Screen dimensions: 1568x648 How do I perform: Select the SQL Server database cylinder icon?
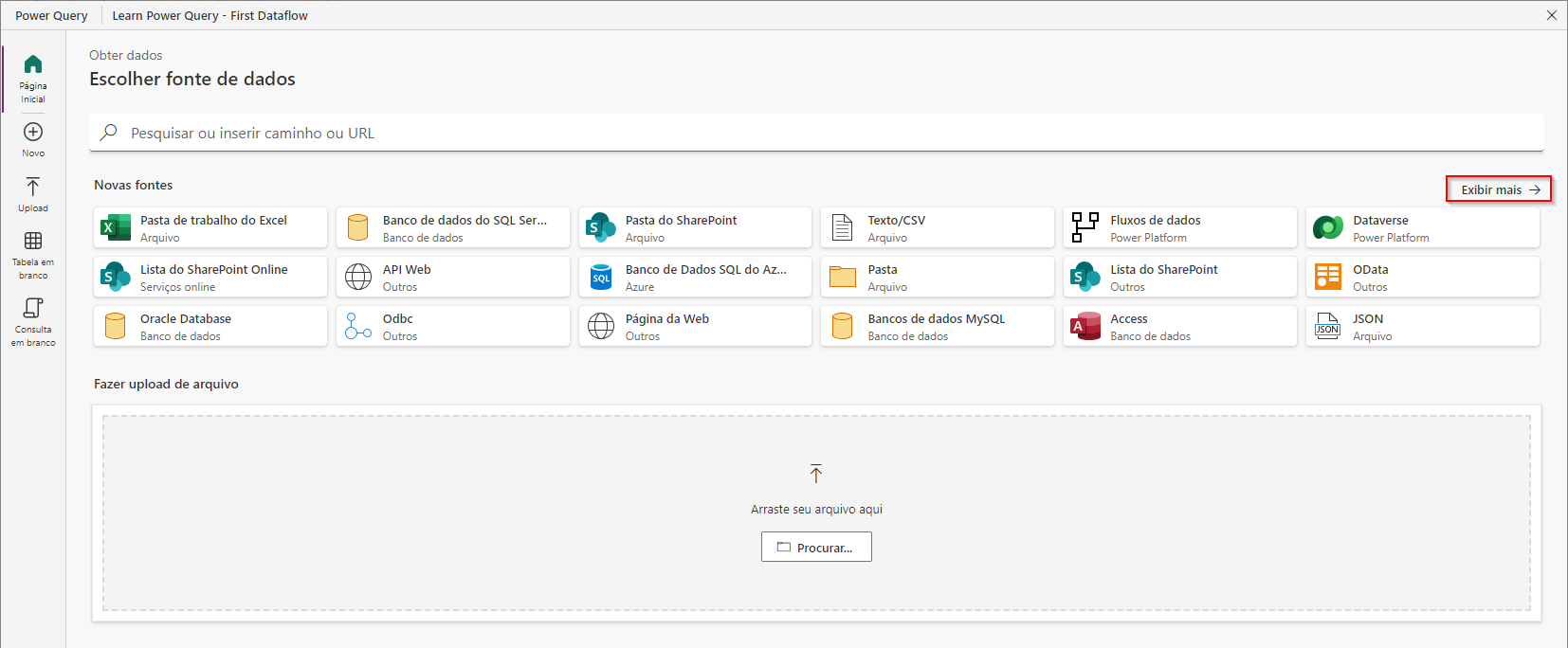pos(358,227)
